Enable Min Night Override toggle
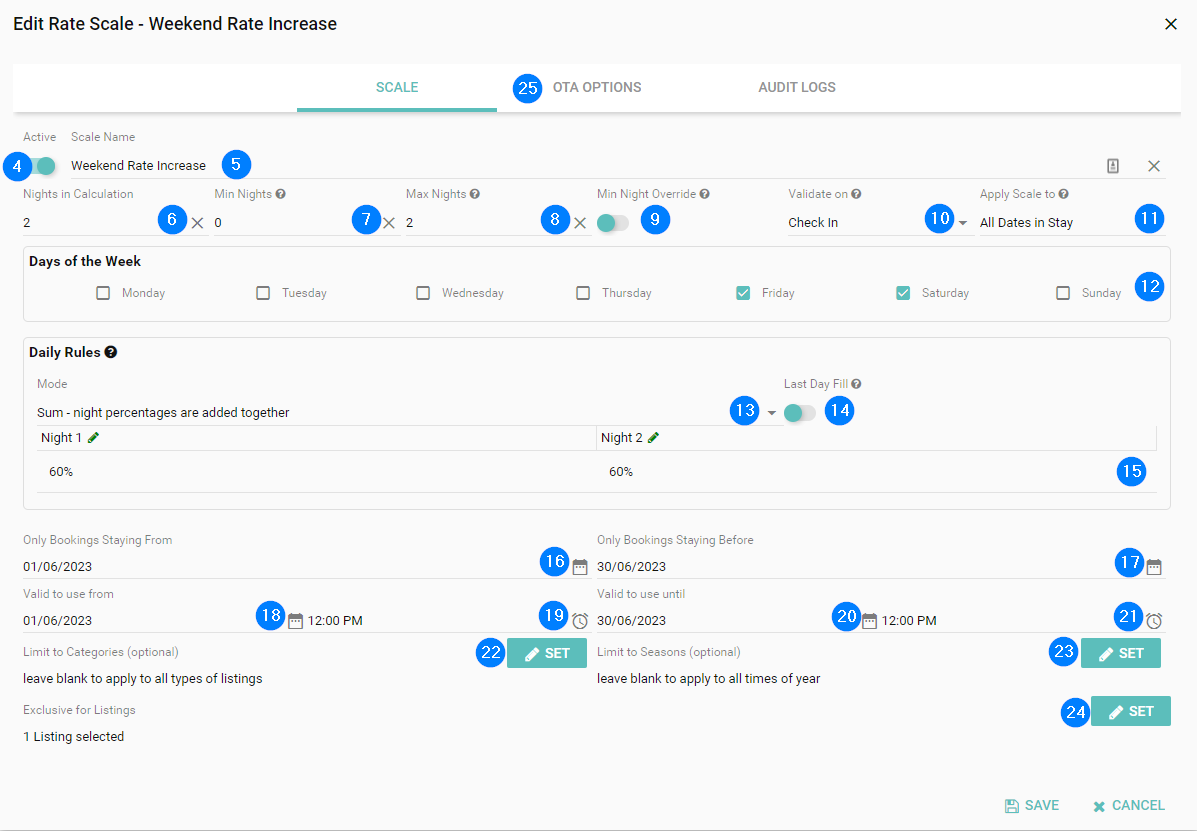Screen dimensions: 1197x831 point(612,223)
